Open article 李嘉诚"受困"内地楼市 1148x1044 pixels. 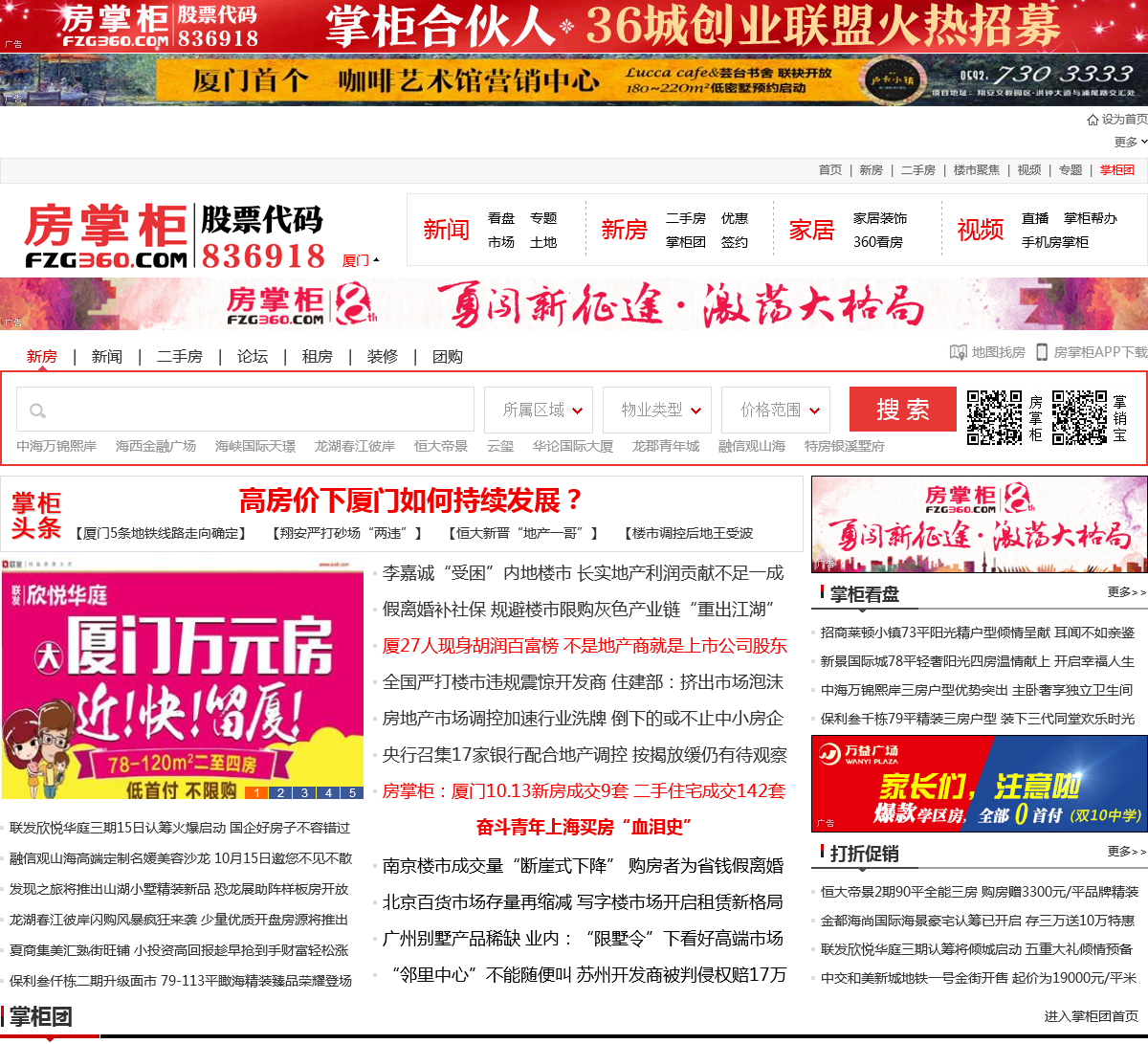(x=583, y=573)
